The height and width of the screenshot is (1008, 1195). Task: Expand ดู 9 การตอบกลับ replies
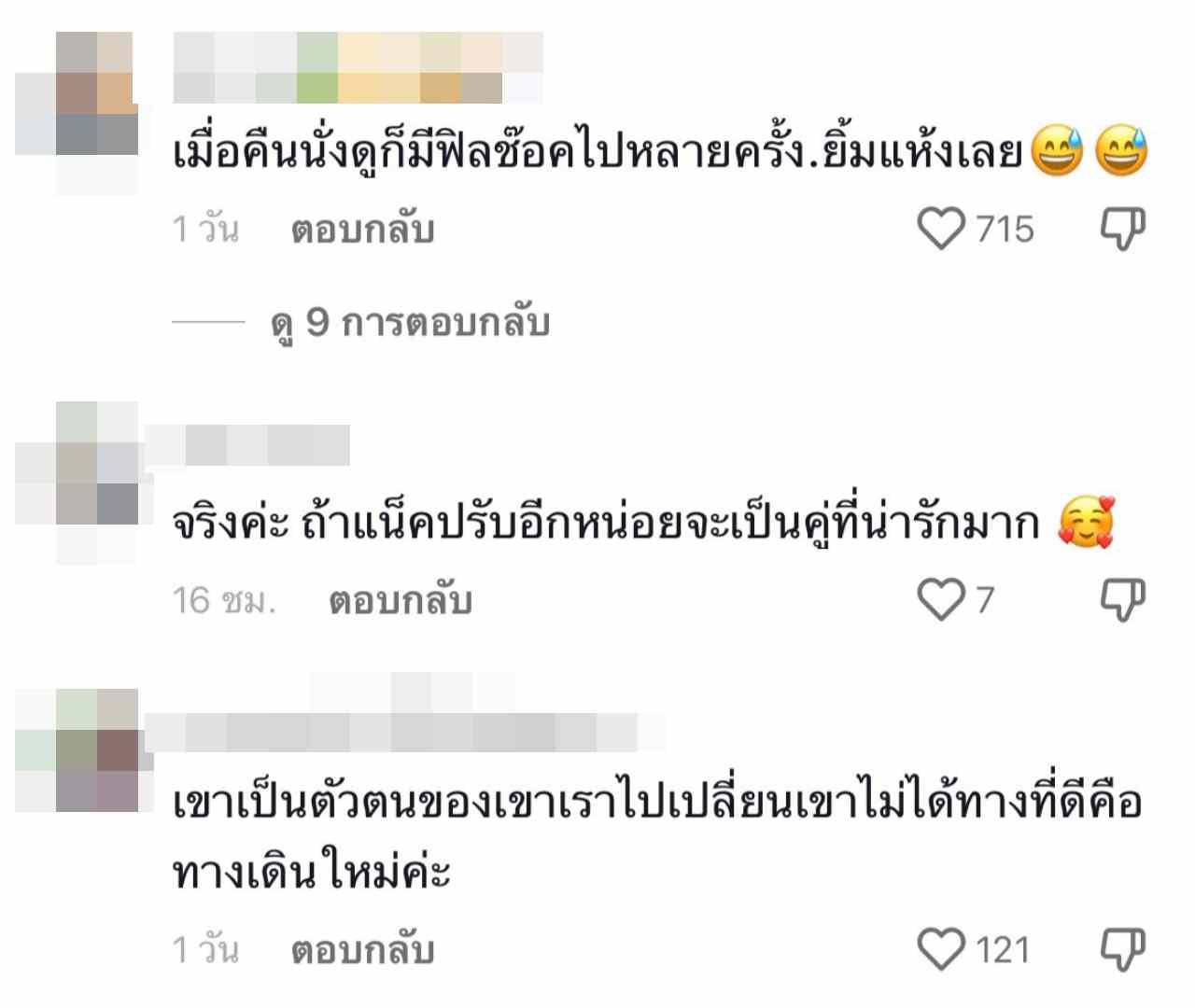(x=410, y=323)
